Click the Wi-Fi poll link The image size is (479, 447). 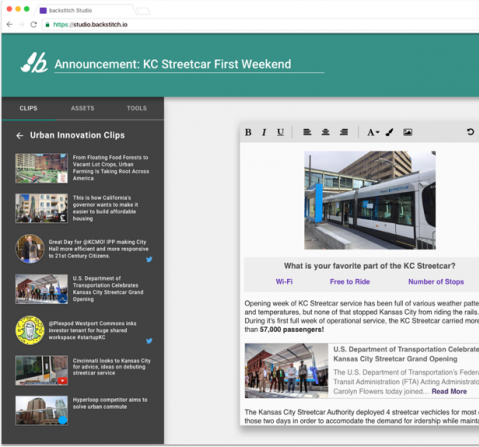point(284,282)
